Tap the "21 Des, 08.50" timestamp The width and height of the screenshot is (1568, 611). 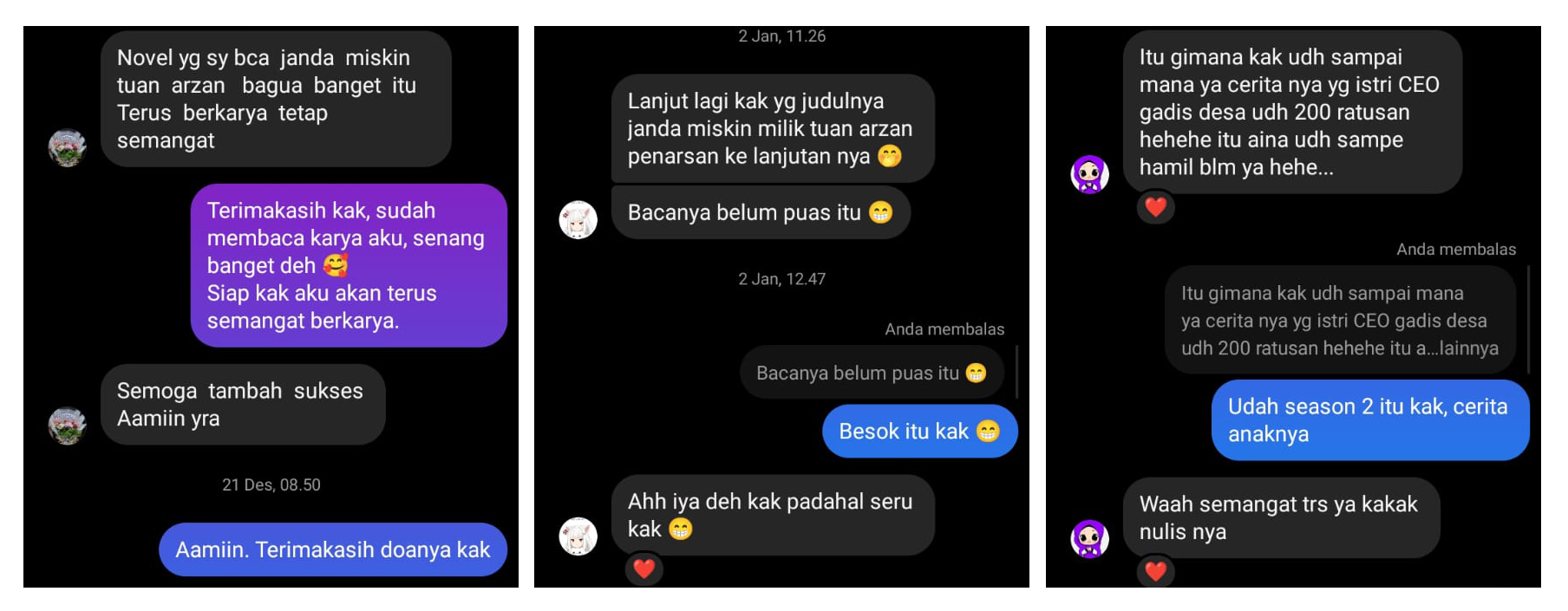[x=271, y=484]
